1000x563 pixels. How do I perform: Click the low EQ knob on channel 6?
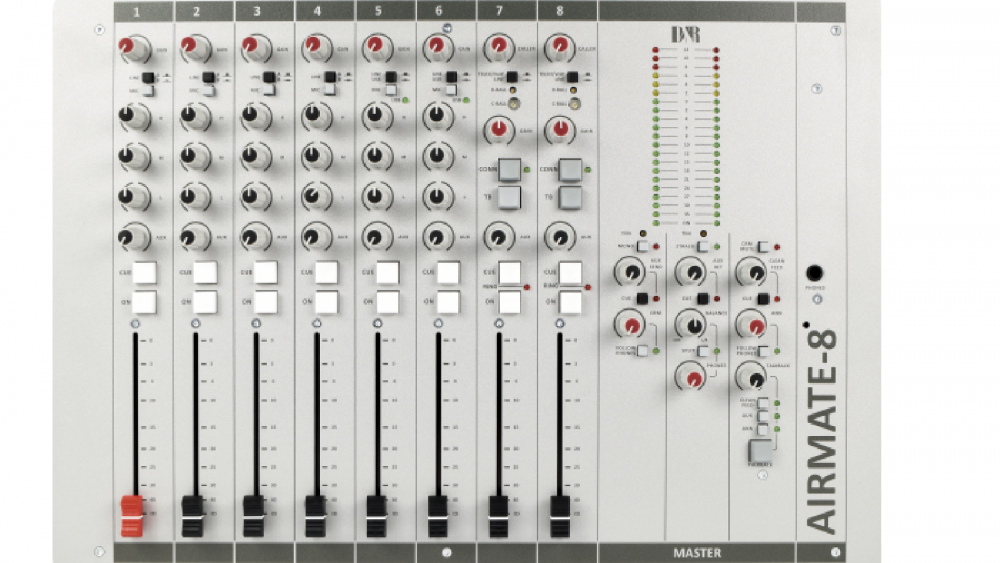tap(438, 196)
